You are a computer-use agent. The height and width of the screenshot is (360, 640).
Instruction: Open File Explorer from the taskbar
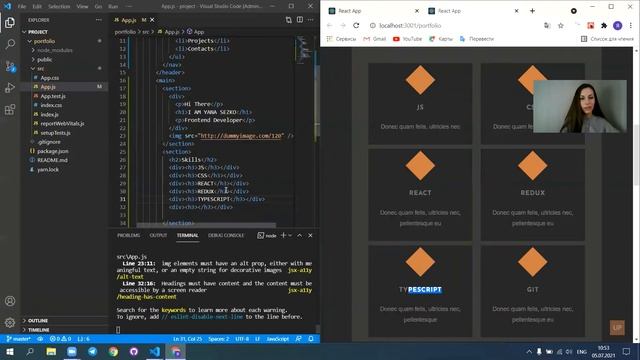[x=51, y=352]
